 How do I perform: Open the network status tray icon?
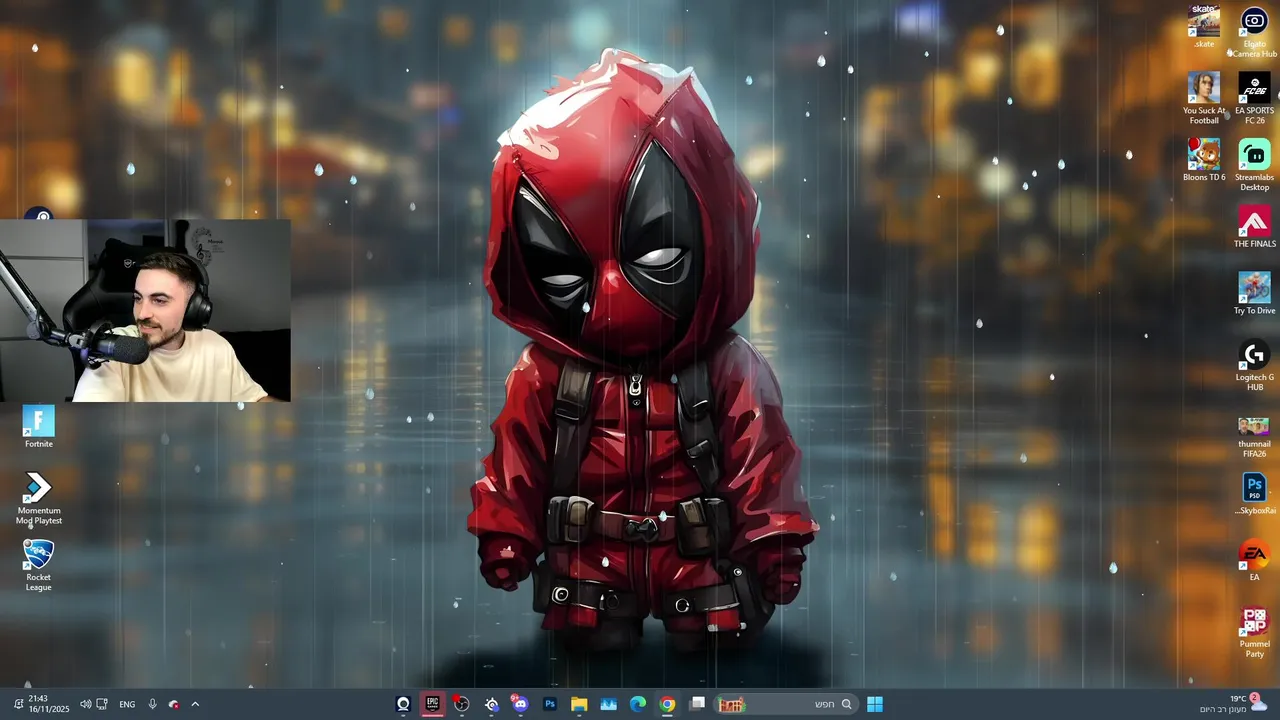click(101, 704)
